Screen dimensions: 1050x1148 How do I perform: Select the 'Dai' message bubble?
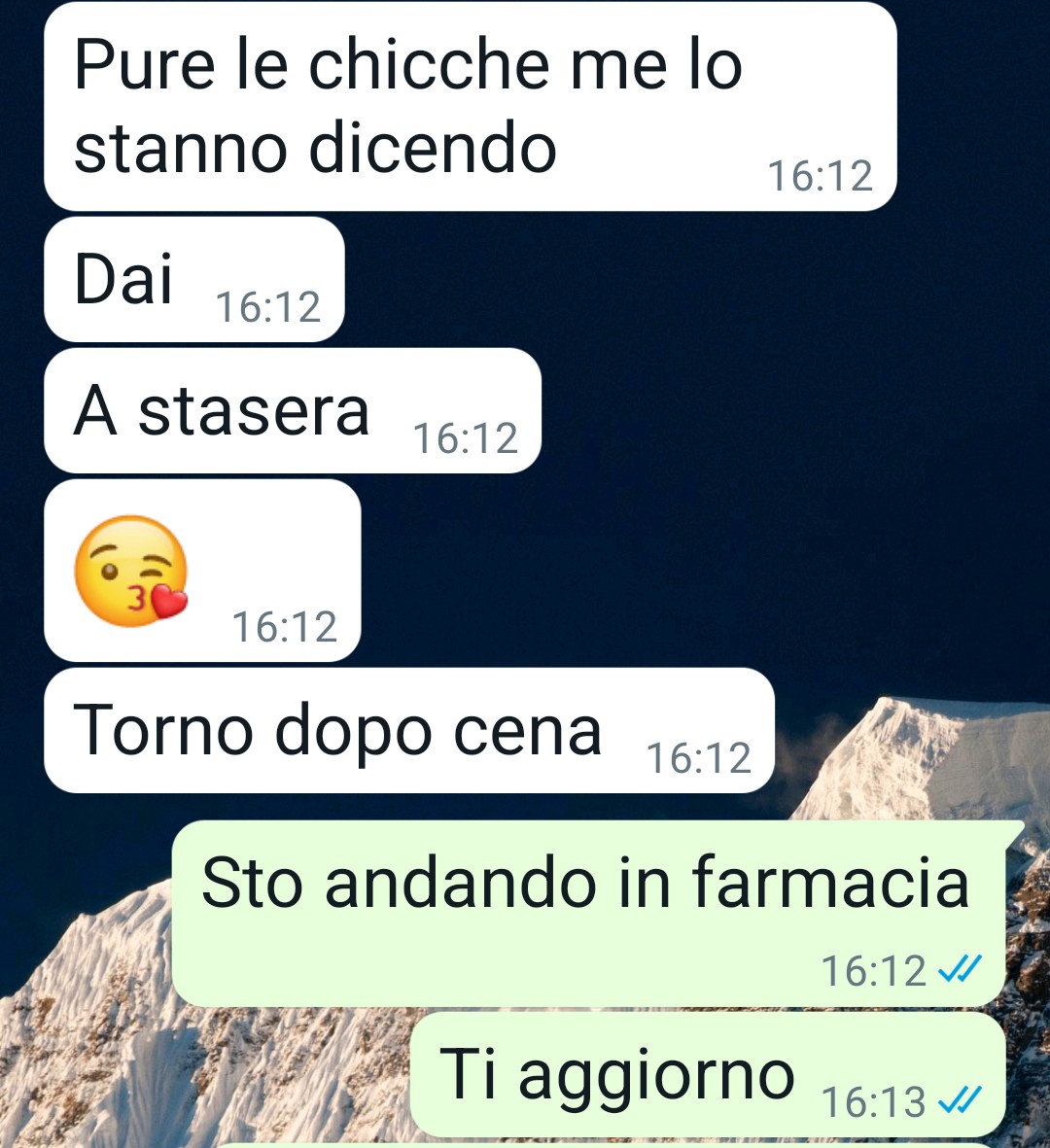coord(194,279)
